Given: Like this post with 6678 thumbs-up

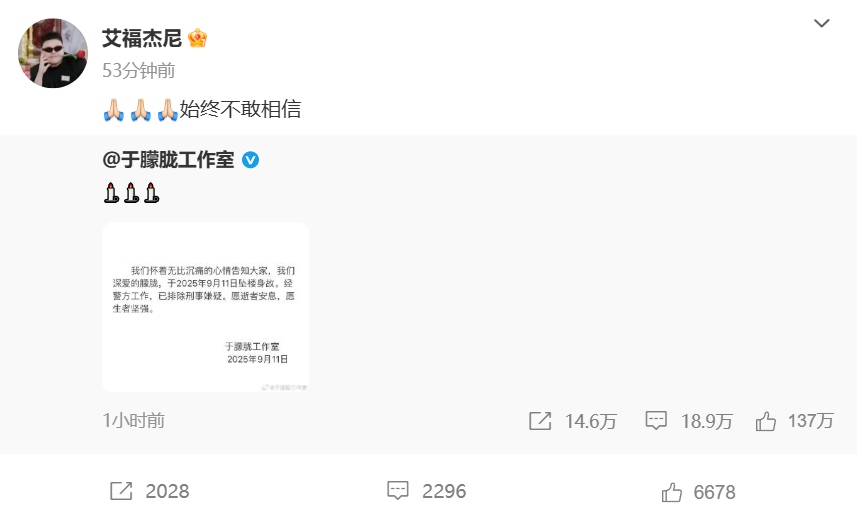Looking at the screenshot, I should [672, 492].
